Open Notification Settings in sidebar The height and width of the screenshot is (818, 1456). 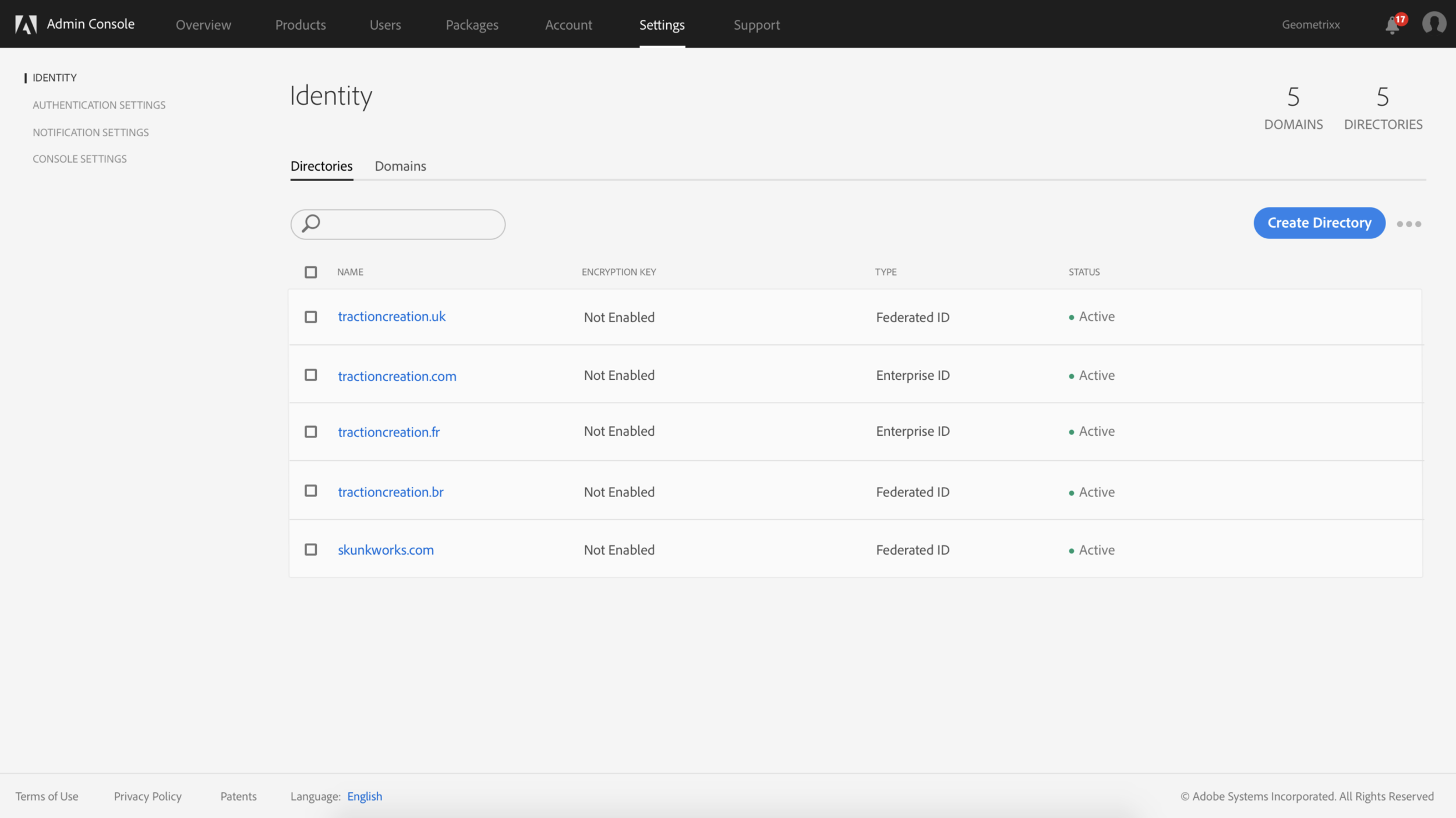pos(91,132)
